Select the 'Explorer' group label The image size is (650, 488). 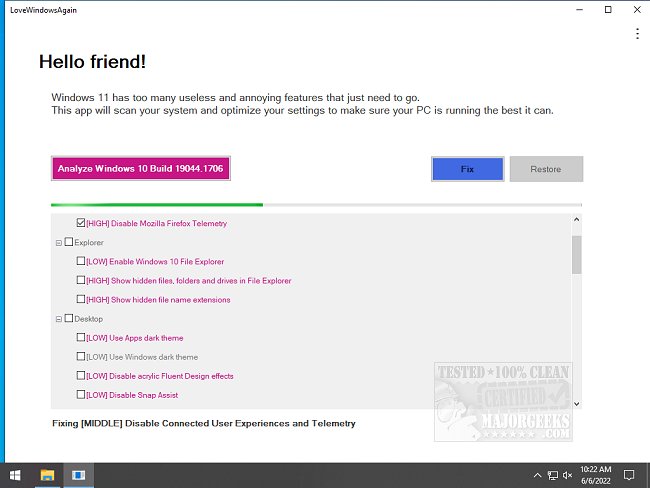pos(89,243)
